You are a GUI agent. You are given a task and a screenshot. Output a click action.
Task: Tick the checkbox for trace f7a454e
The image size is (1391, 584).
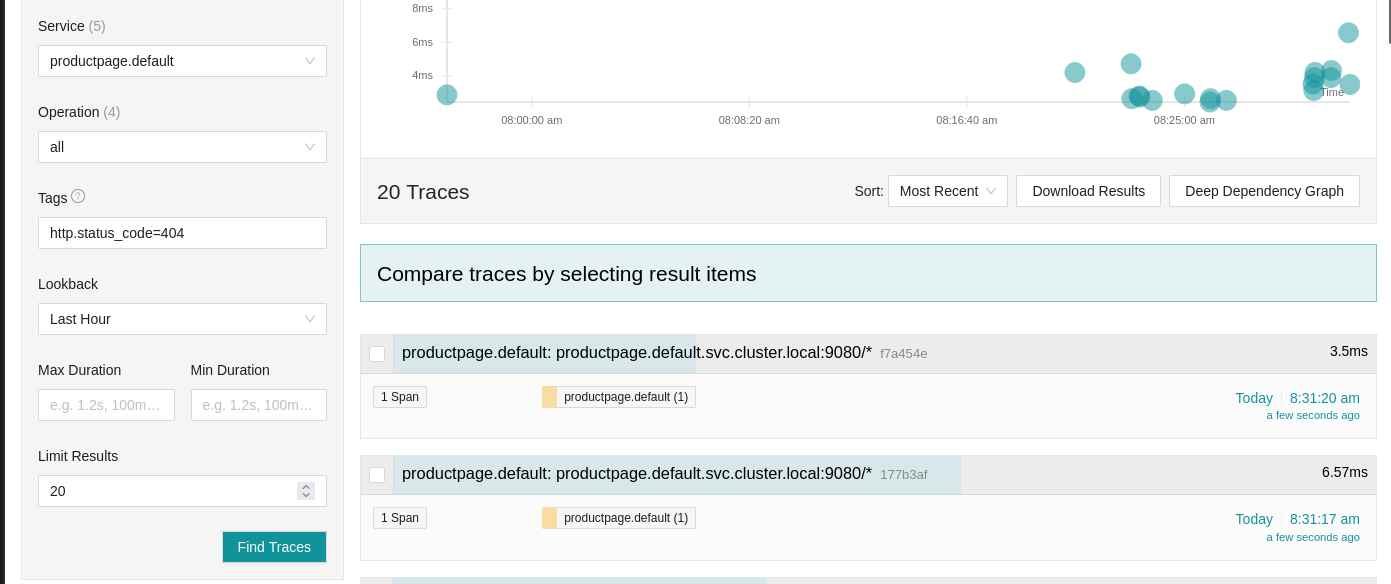(x=377, y=354)
